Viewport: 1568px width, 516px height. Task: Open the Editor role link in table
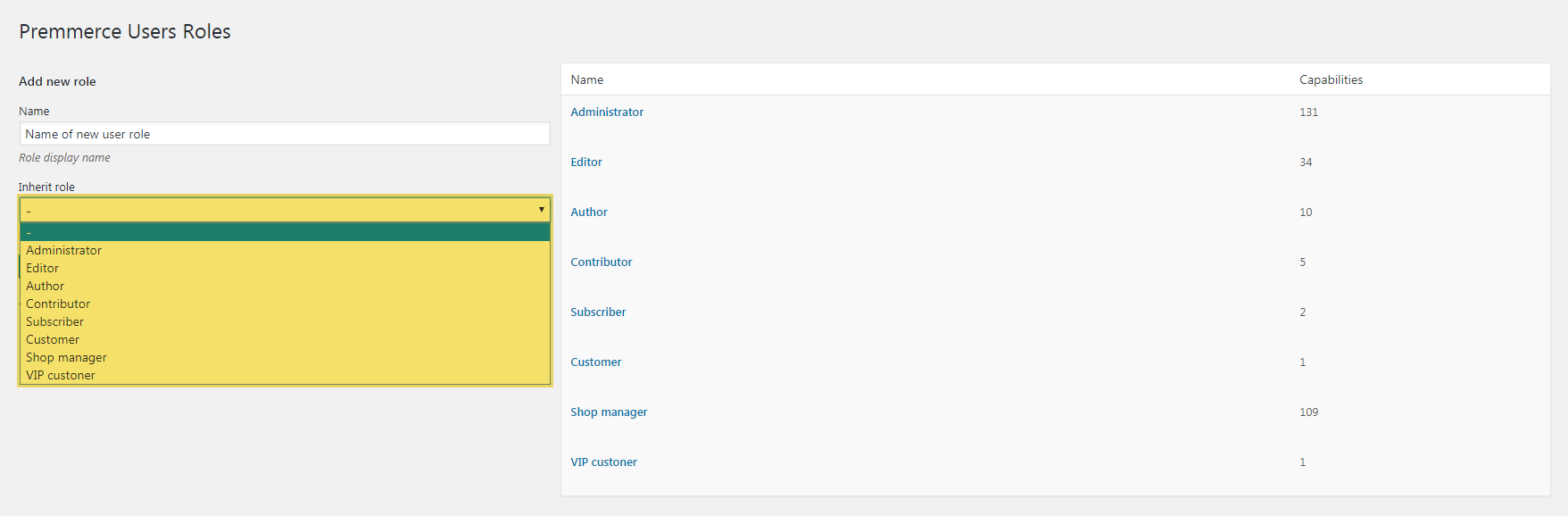coord(586,162)
